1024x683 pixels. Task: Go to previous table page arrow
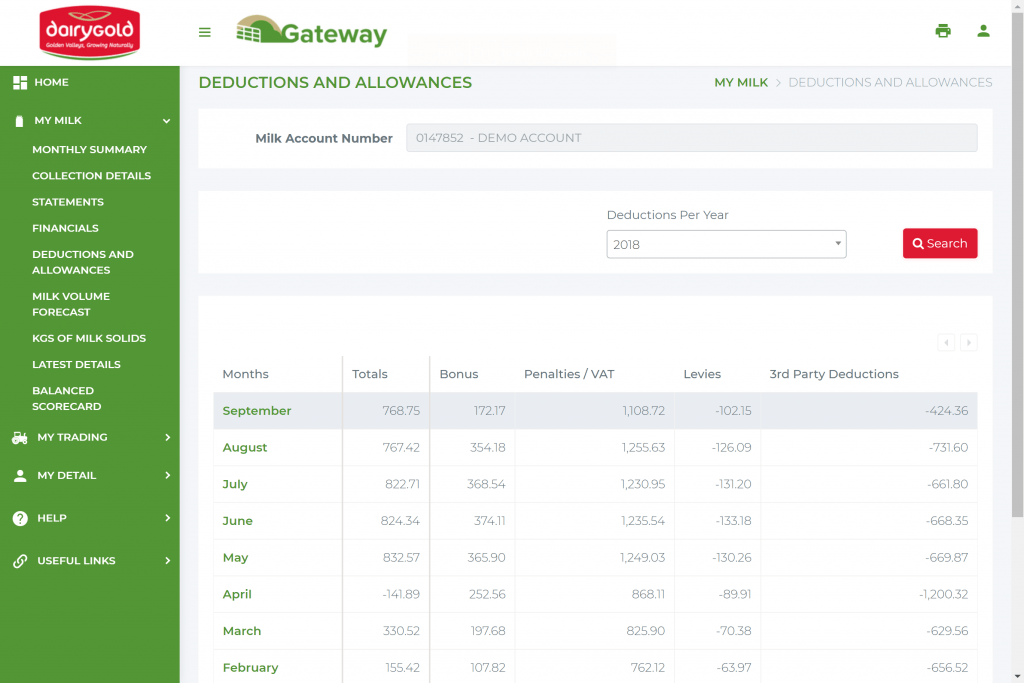[946, 342]
